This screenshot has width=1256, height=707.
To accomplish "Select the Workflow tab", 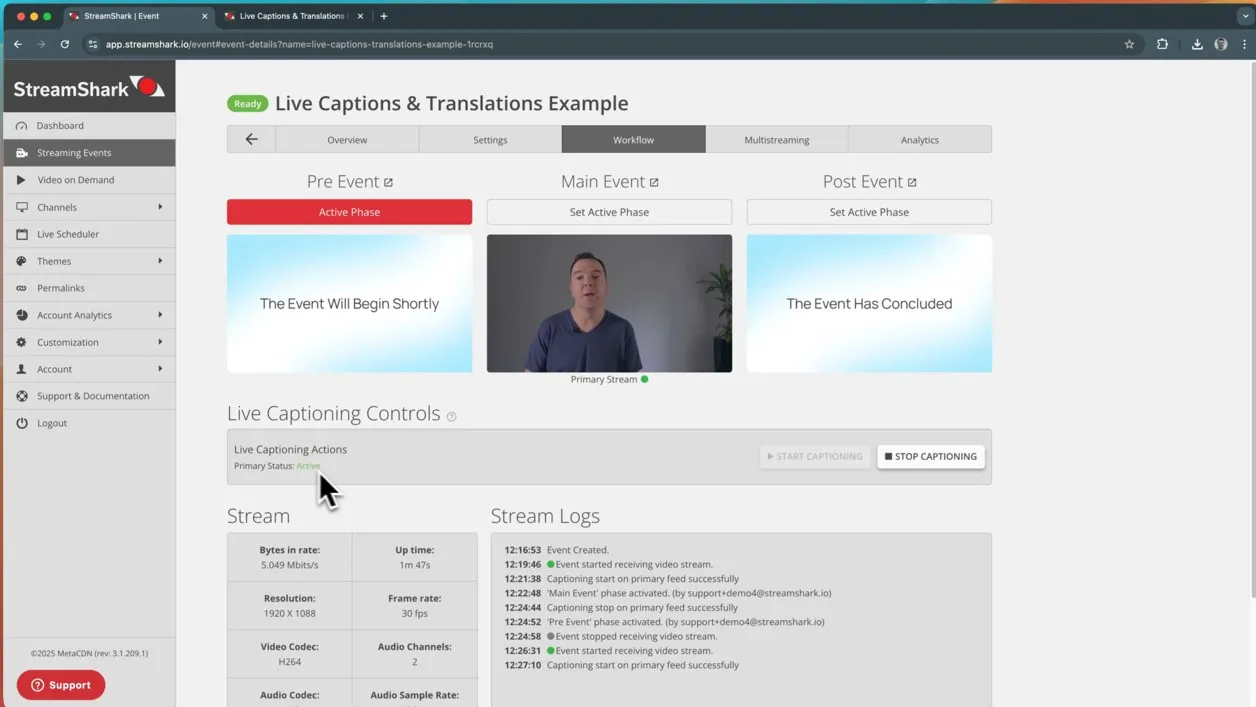I will point(633,139).
